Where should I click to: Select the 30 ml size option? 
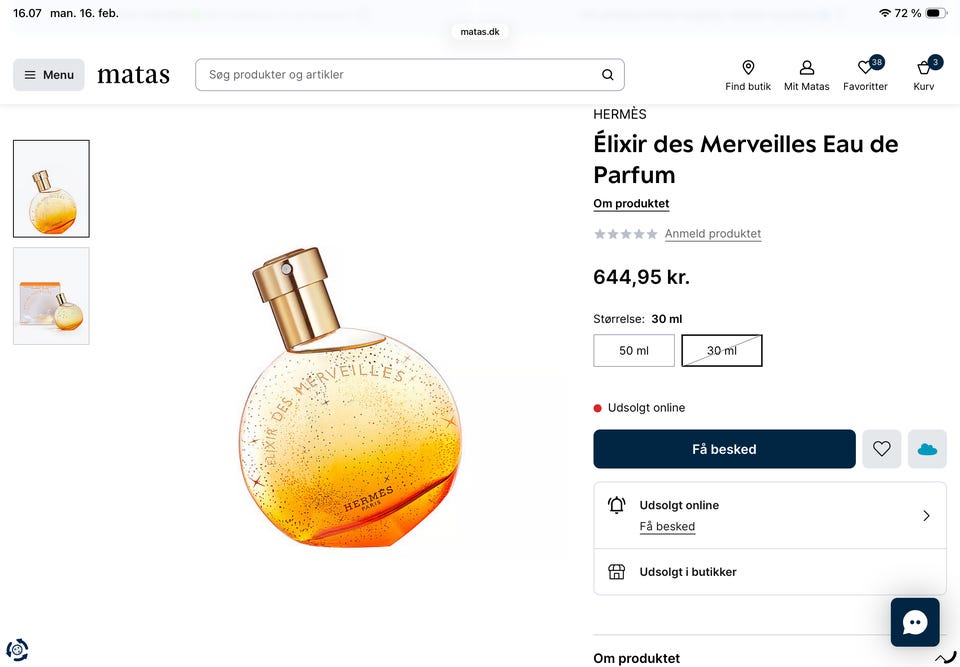click(722, 351)
